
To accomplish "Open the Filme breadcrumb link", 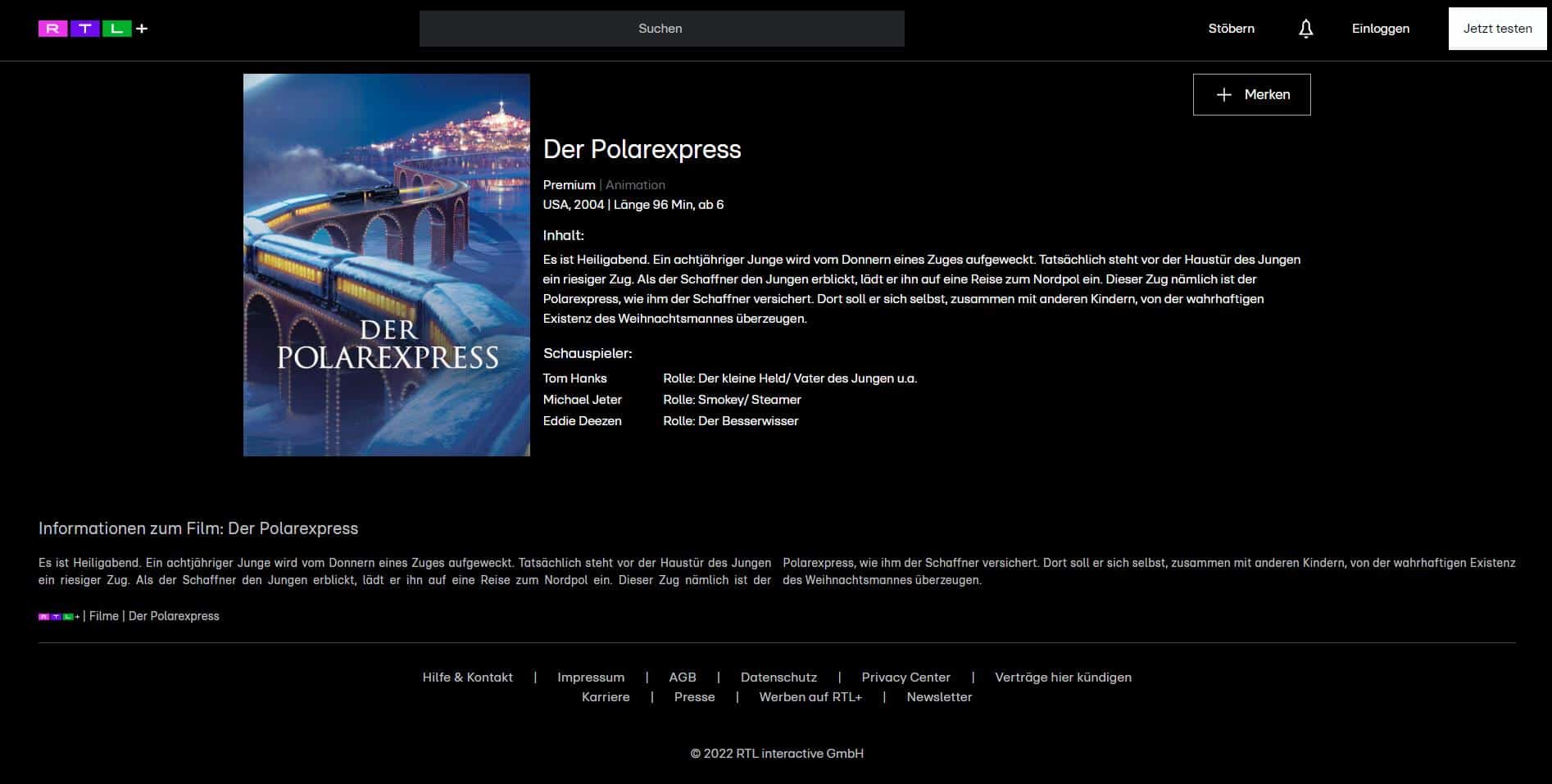I will pos(104,616).
